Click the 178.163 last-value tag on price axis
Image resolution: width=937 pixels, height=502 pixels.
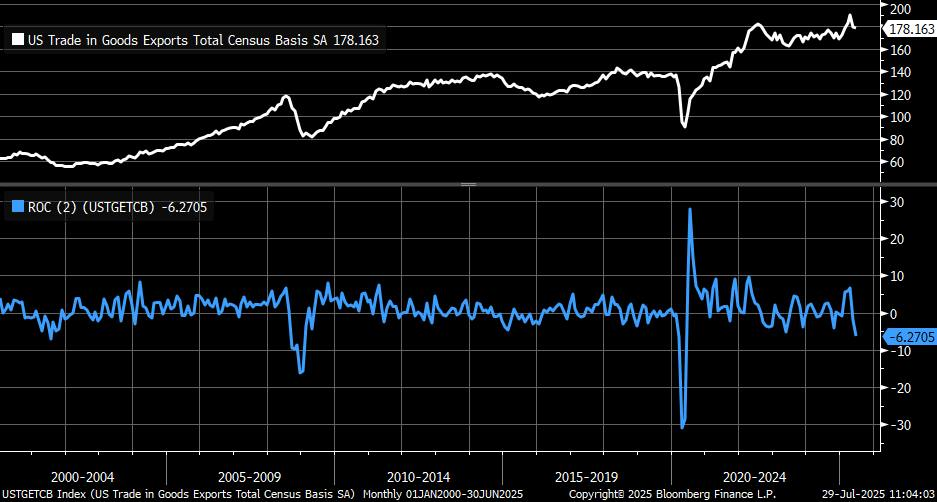[x=910, y=30]
